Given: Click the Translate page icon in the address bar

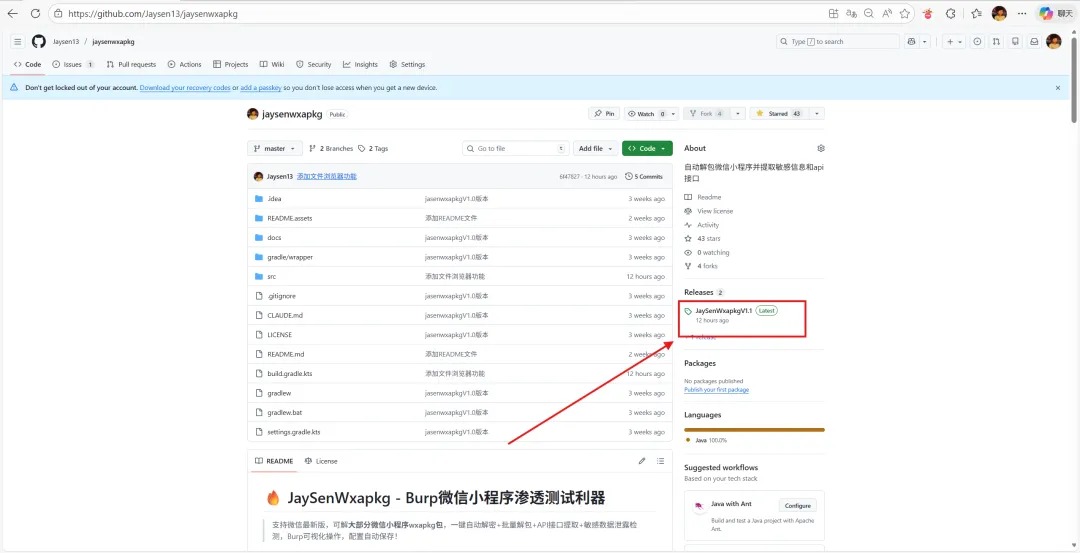Looking at the screenshot, I should pos(851,13).
